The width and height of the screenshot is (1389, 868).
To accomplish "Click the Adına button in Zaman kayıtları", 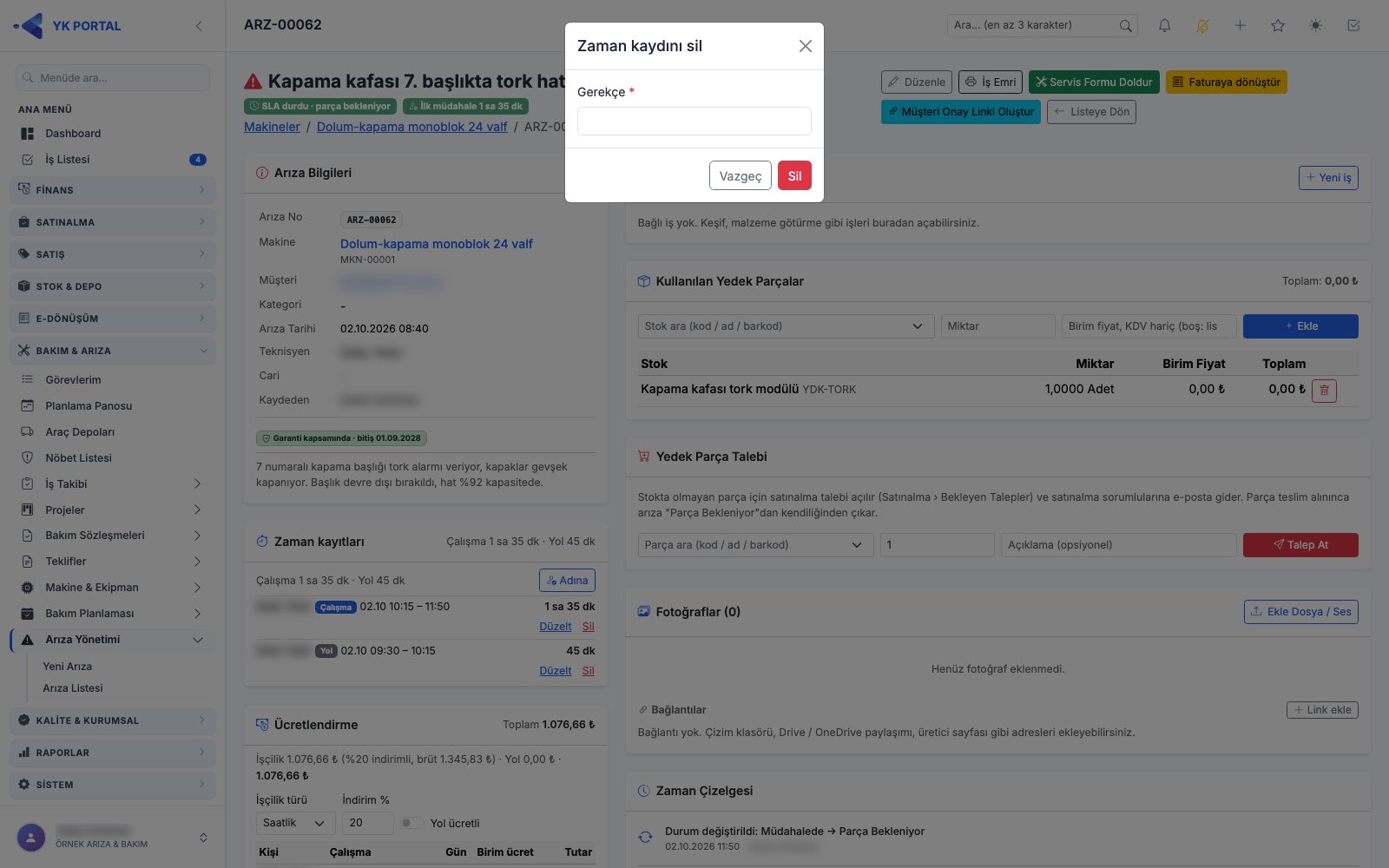I will 567,581.
